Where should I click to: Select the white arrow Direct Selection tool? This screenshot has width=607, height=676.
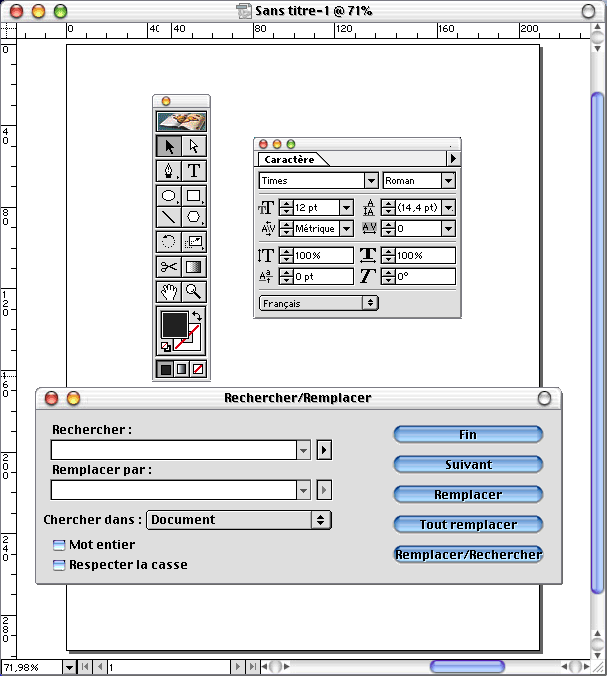[x=194, y=147]
